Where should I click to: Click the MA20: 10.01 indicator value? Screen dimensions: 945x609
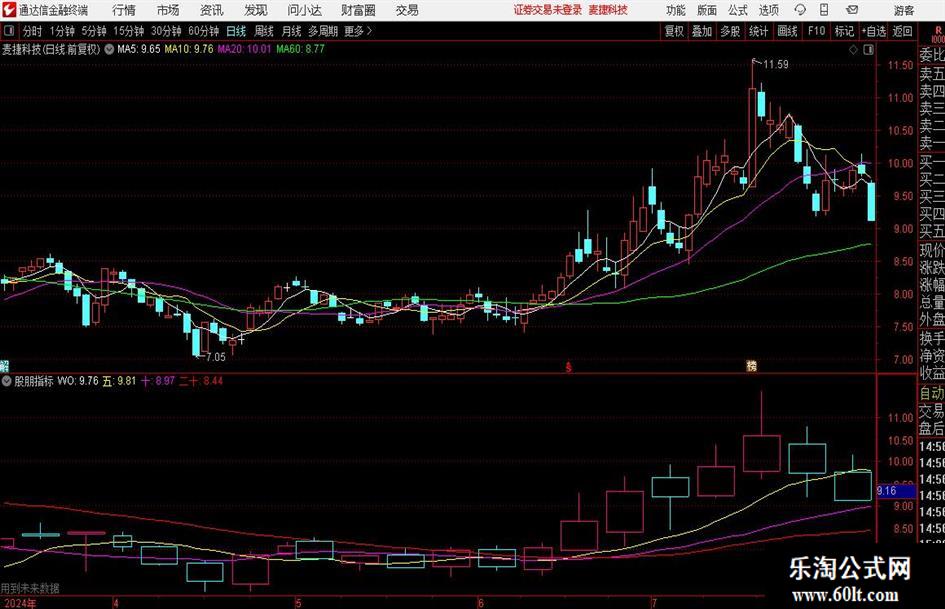pyautogui.click(x=244, y=49)
